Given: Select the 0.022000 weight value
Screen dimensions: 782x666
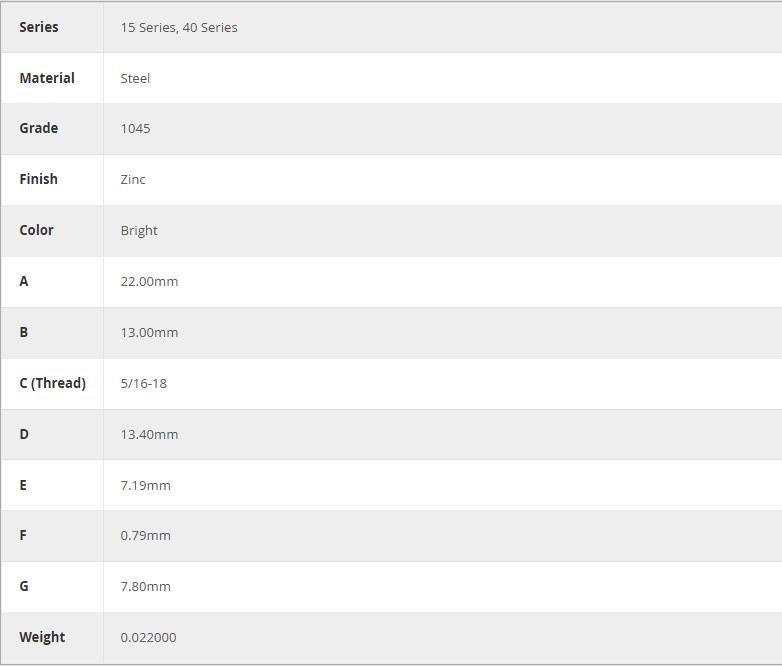Looking at the screenshot, I should [x=148, y=638].
